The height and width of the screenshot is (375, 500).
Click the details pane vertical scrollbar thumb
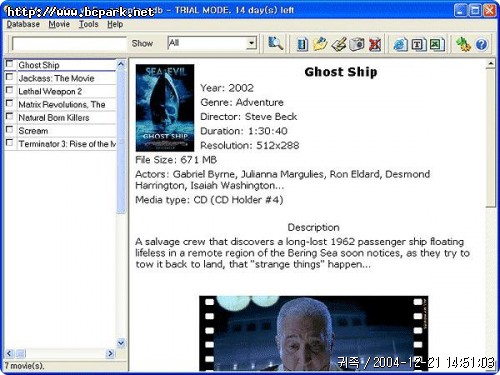pos(490,138)
